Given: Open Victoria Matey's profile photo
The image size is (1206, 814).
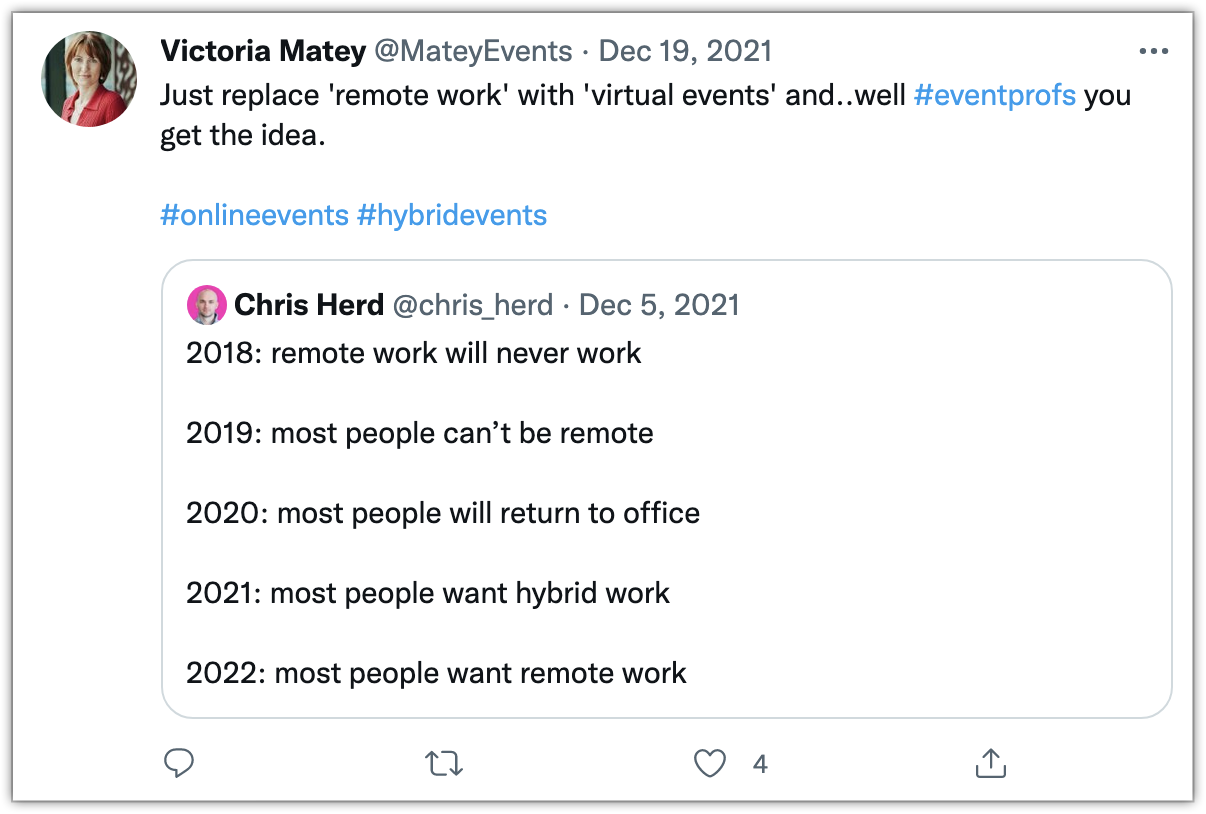Looking at the screenshot, I should 88,78.
